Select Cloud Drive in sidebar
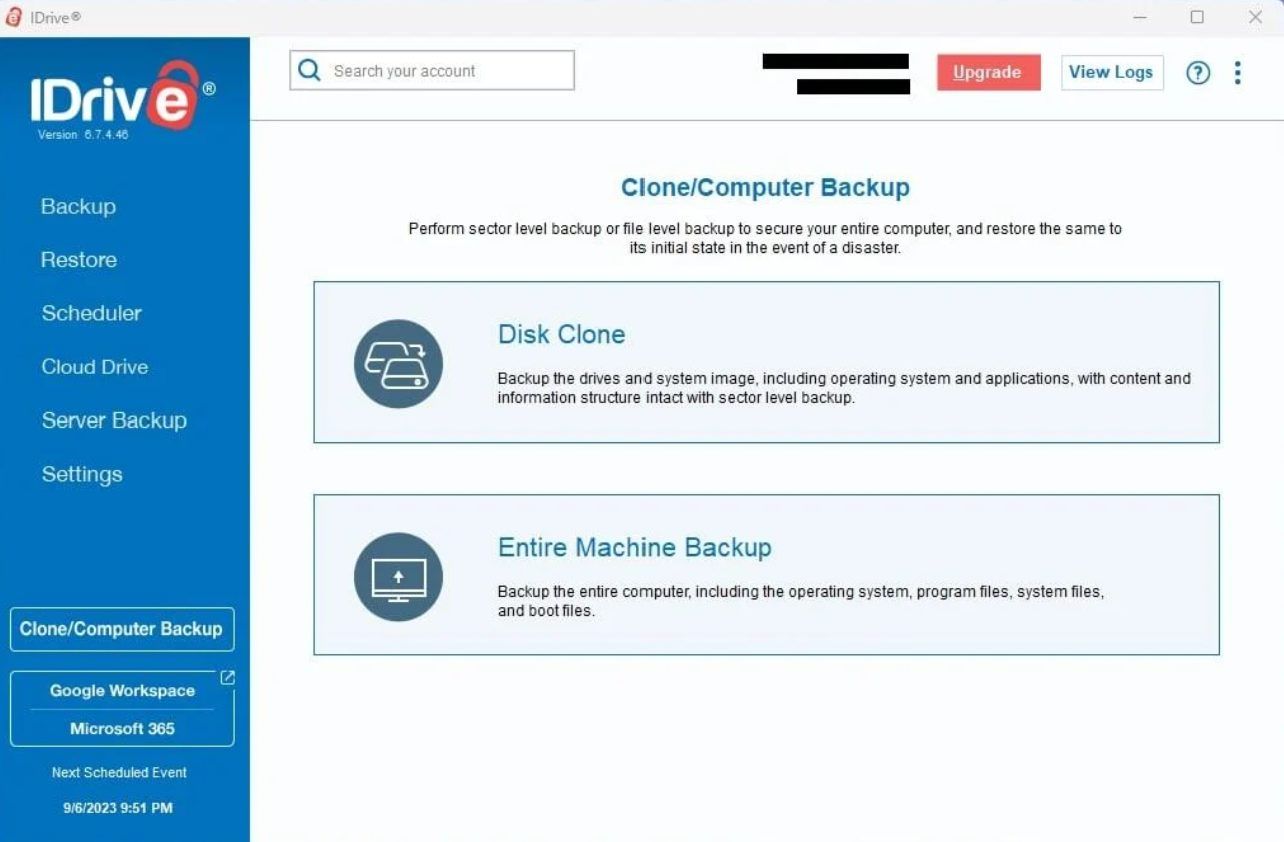Image resolution: width=1284 pixels, height=842 pixels. (95, 367)
